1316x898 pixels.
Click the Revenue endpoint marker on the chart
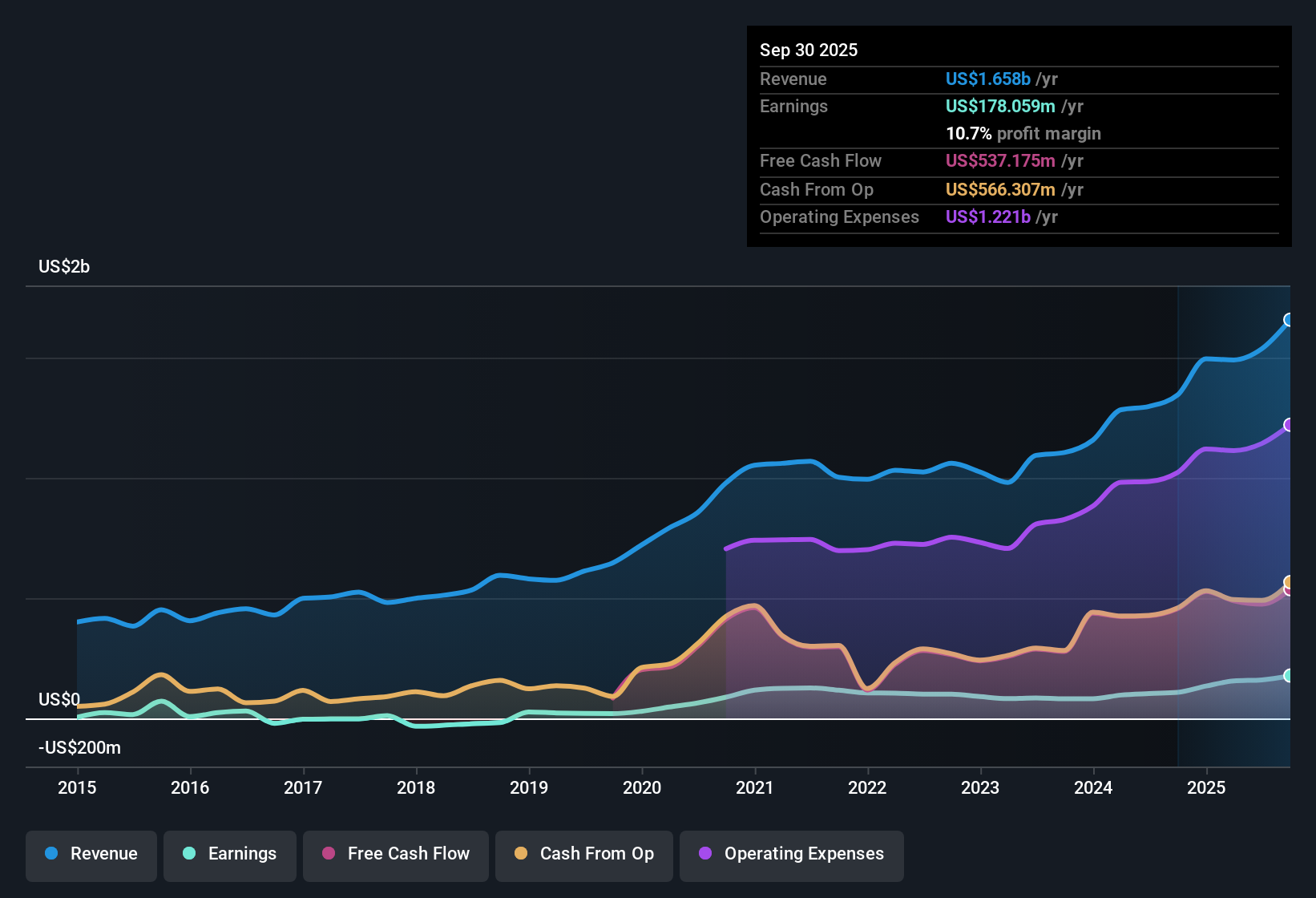point(1288,320)
